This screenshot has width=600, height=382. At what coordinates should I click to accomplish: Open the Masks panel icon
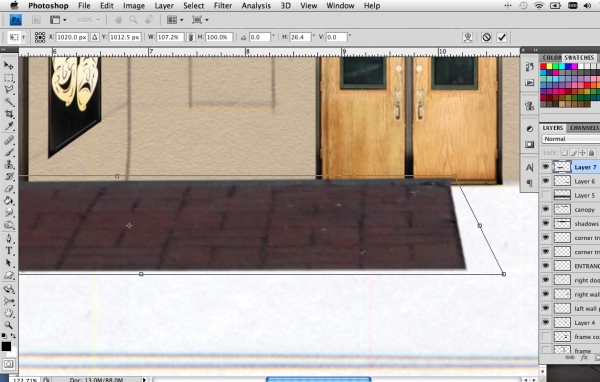point(529,144)
